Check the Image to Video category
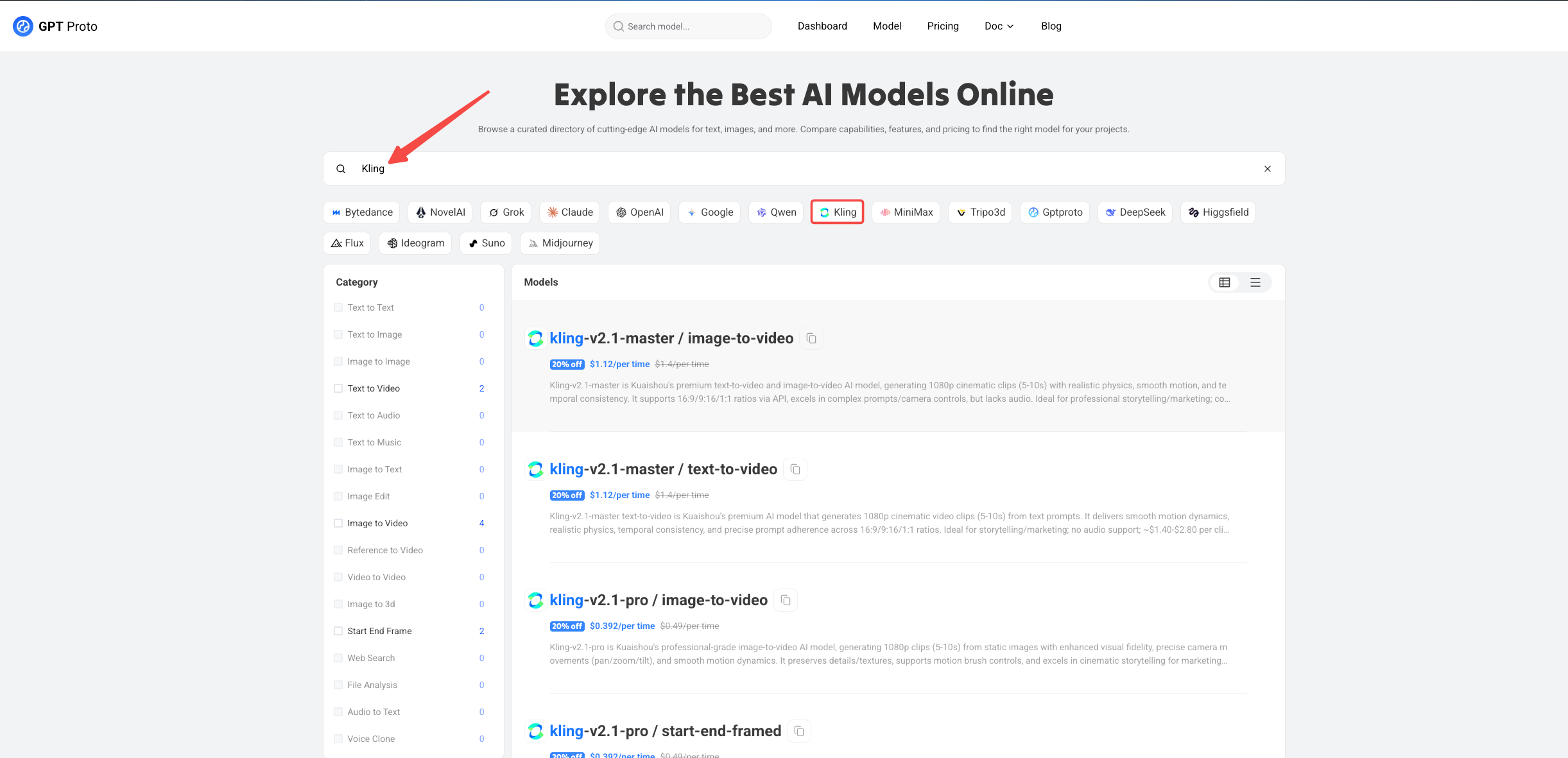This screenshot has height=758, width=1568. coord(338,523)
